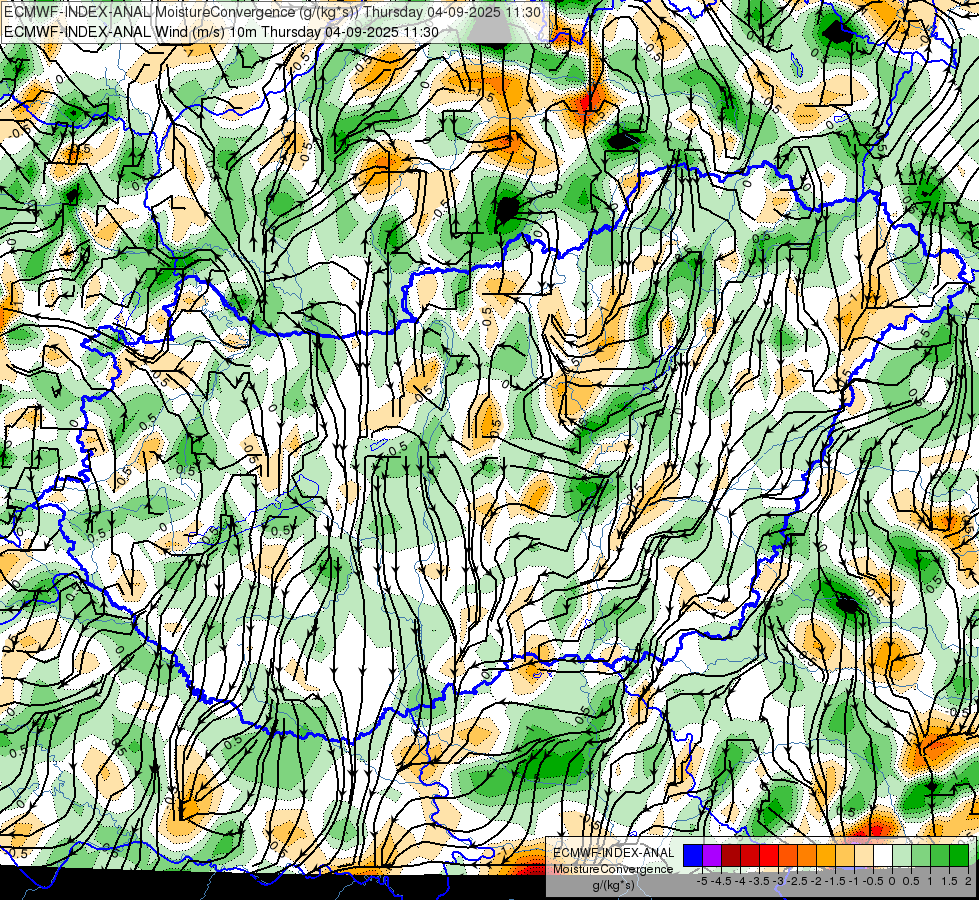Click the white swatch between -0.5 and 0
979x900 pixels.
pyautogui.click(x=883, y=856)
